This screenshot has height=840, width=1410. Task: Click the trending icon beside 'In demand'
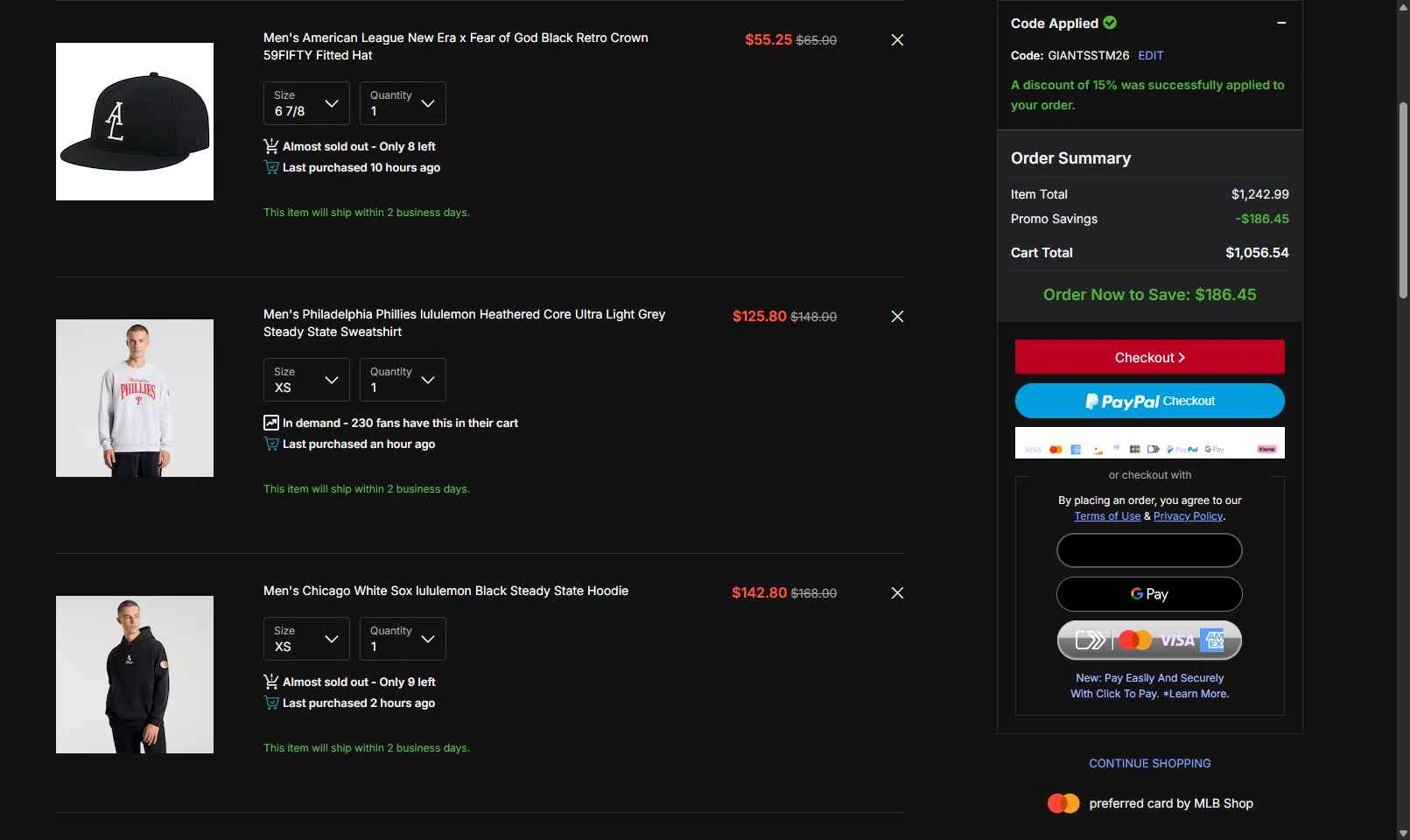271,423
